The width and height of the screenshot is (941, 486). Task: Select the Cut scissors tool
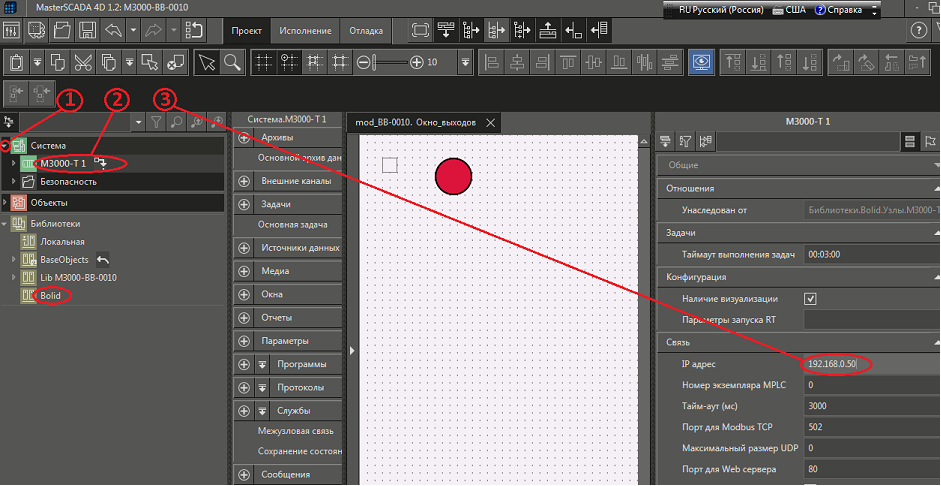point(83,62)
